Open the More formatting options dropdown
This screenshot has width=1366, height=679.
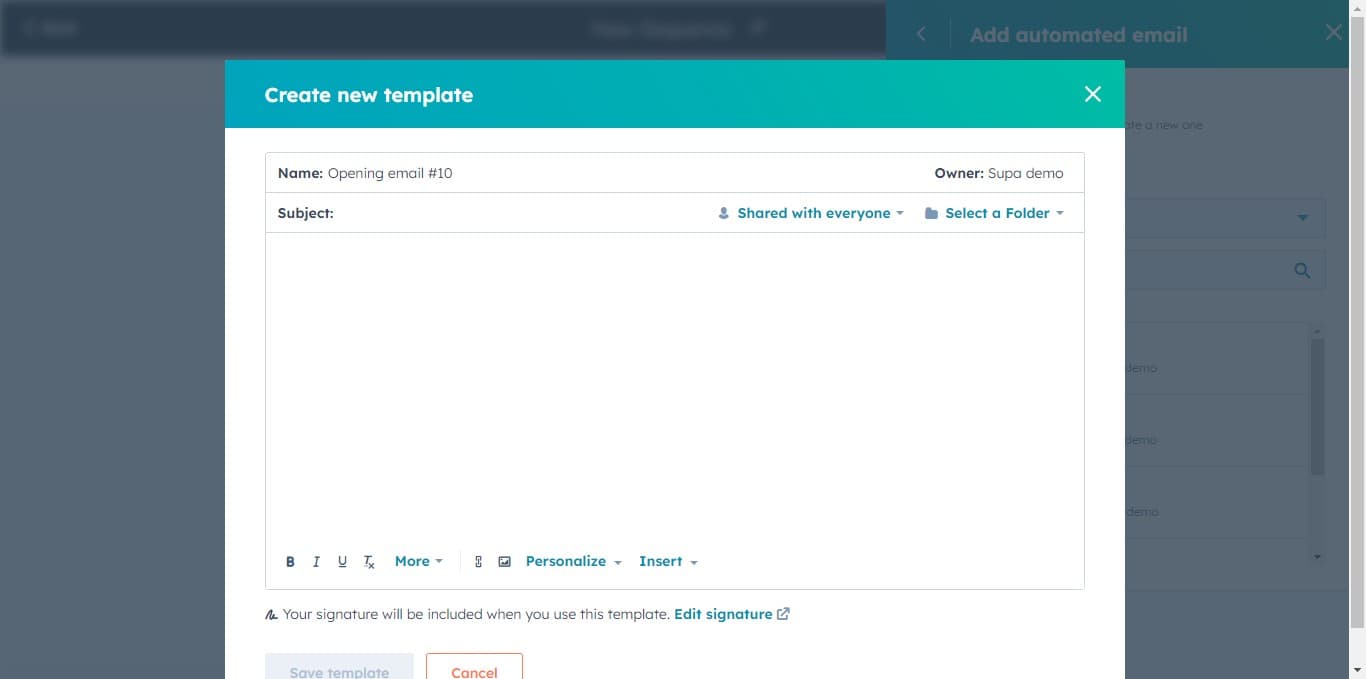(x=417, y=561)
